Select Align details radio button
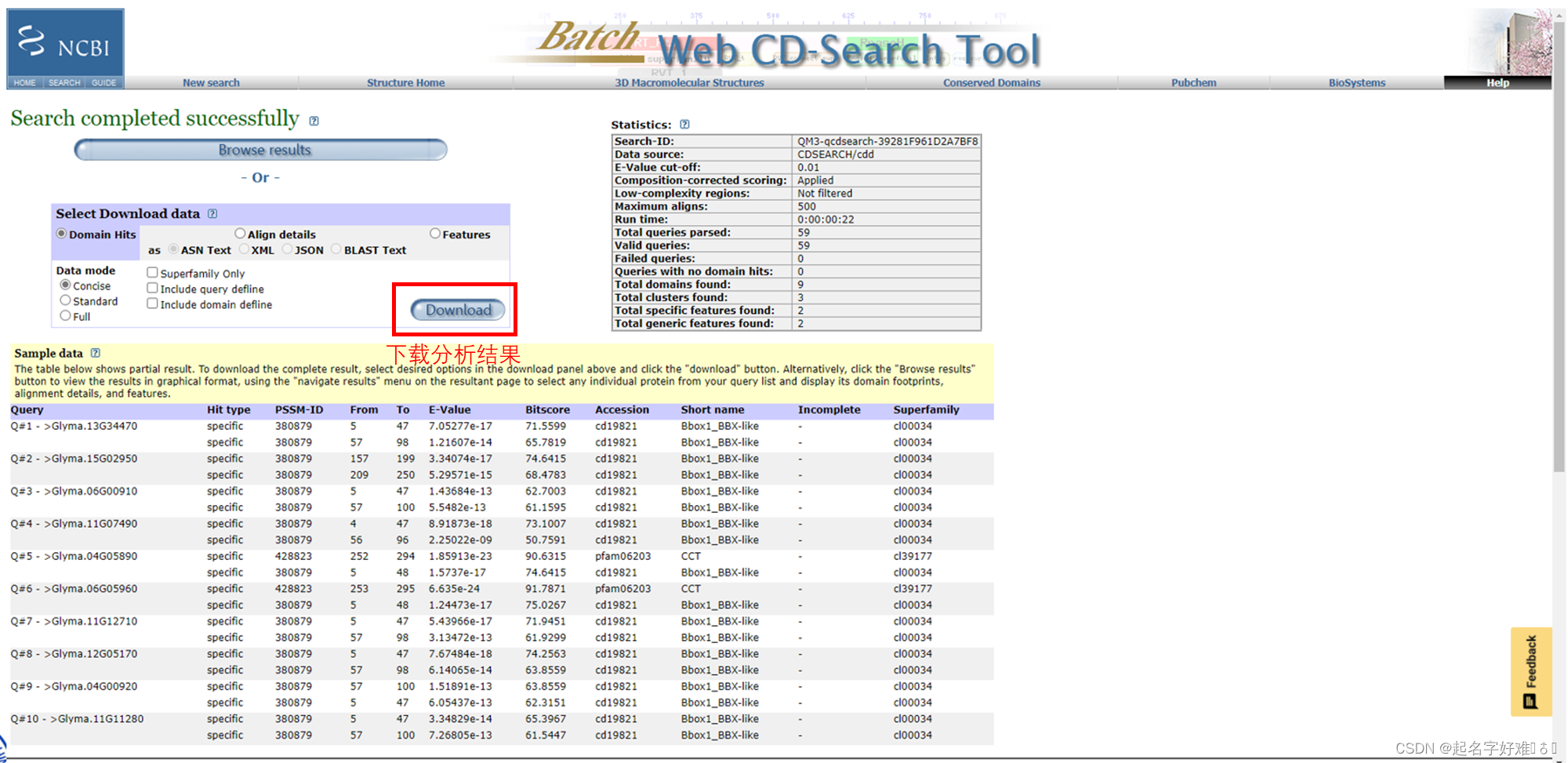Screen dimensions: 1568x763 240,233
